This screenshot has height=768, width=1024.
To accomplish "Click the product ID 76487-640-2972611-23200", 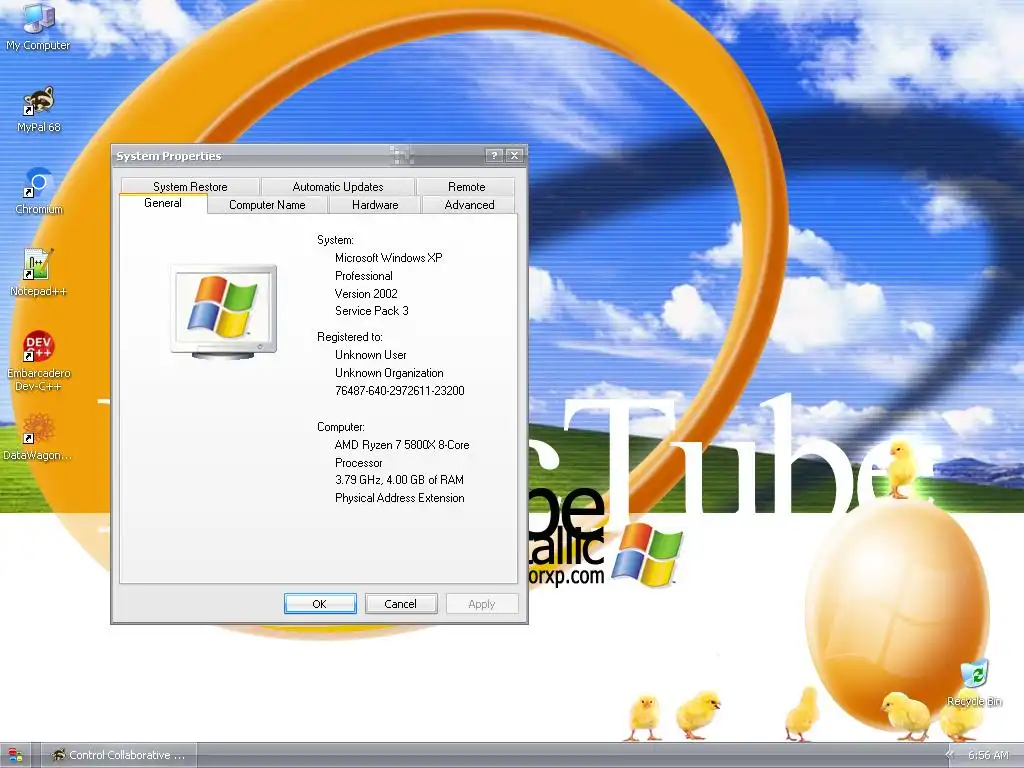I will tap(400, 391).
